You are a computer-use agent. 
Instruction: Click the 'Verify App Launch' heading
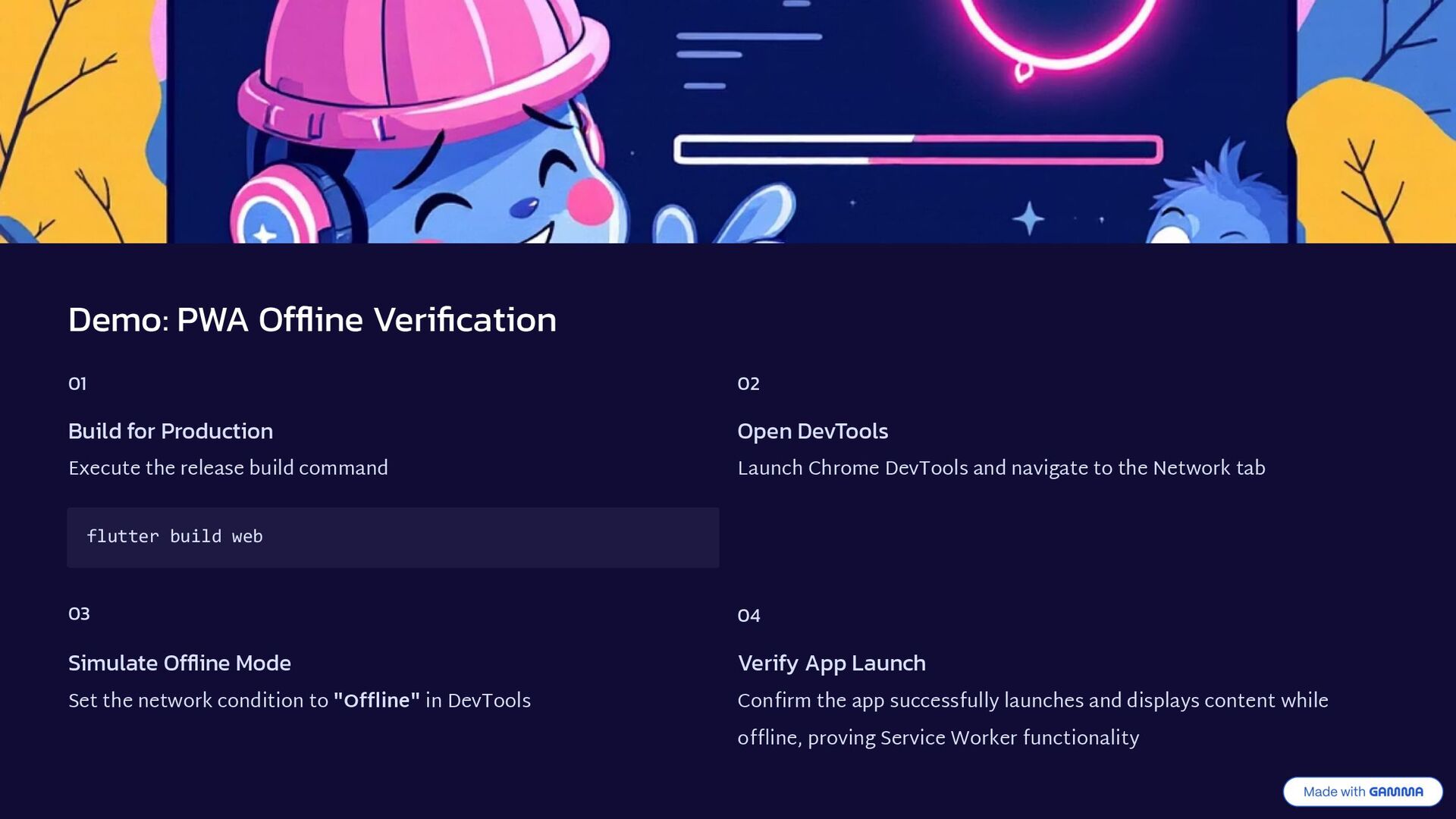click(x=831, y=664)
